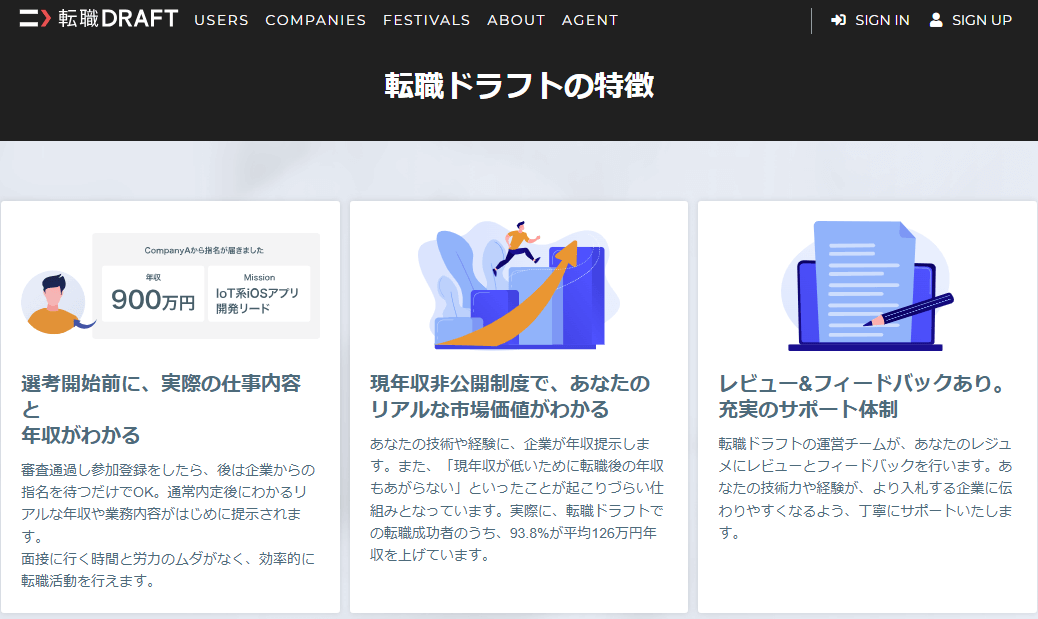
Task: Open the COMPANIES menu item
Action: 315,21
